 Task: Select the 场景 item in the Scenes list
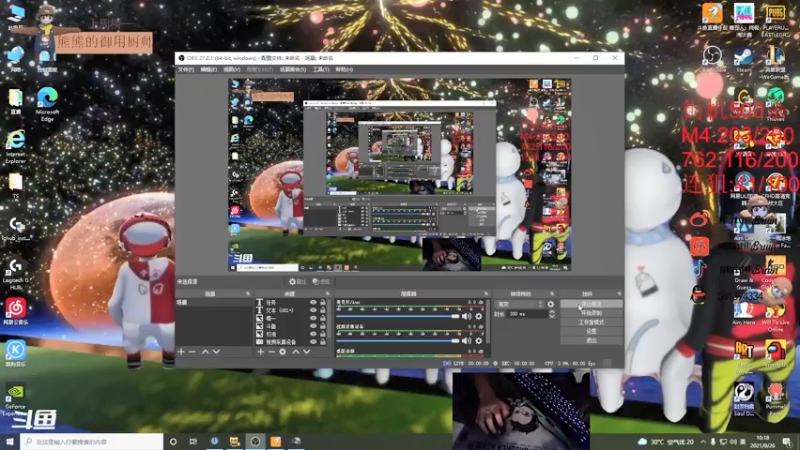pos(214,303)
